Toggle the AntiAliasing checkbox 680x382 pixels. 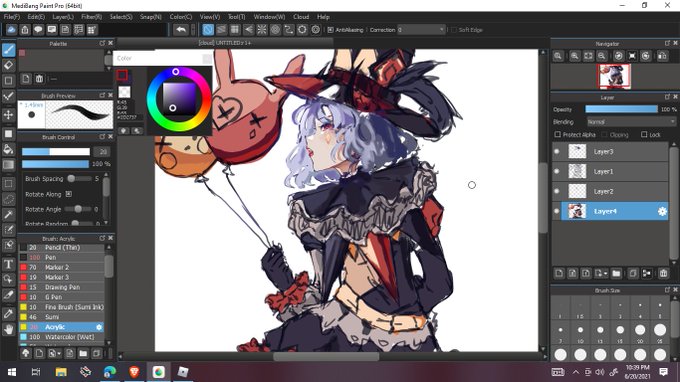tap(330, 30)
